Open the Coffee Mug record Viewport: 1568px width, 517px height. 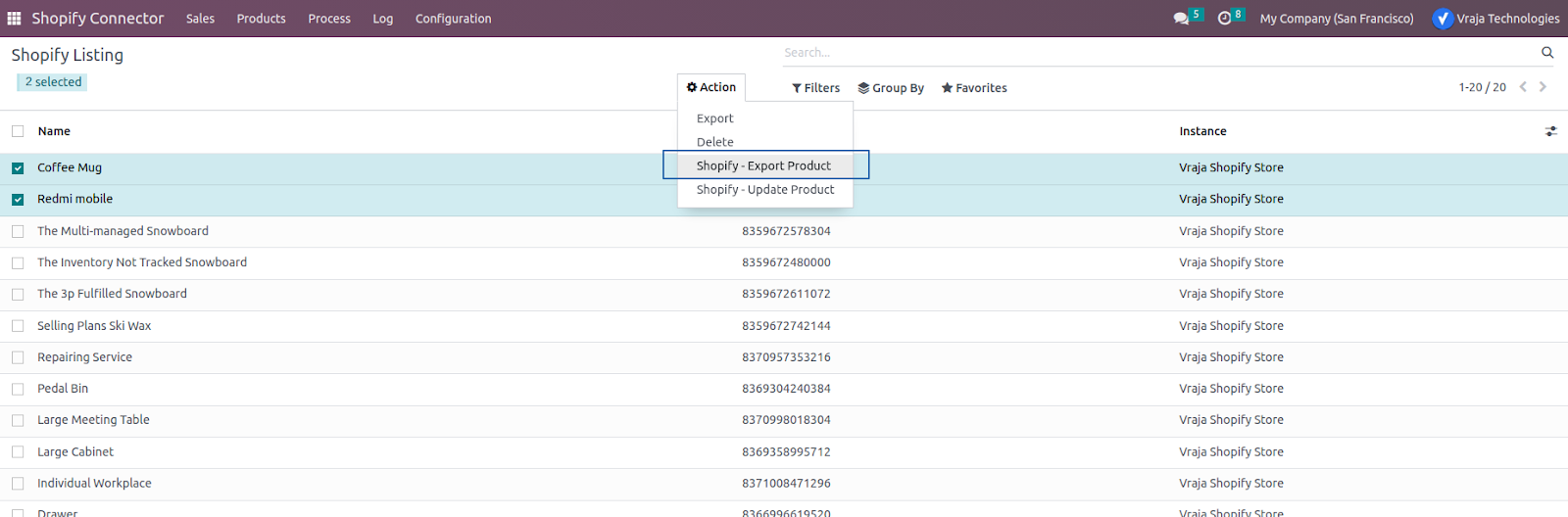[70, 167]
